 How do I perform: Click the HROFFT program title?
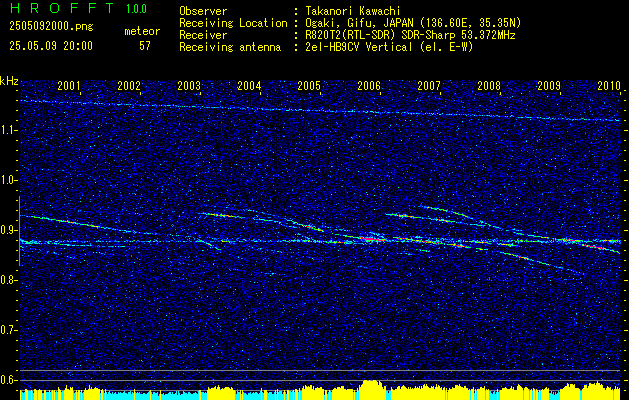point(61,8)
